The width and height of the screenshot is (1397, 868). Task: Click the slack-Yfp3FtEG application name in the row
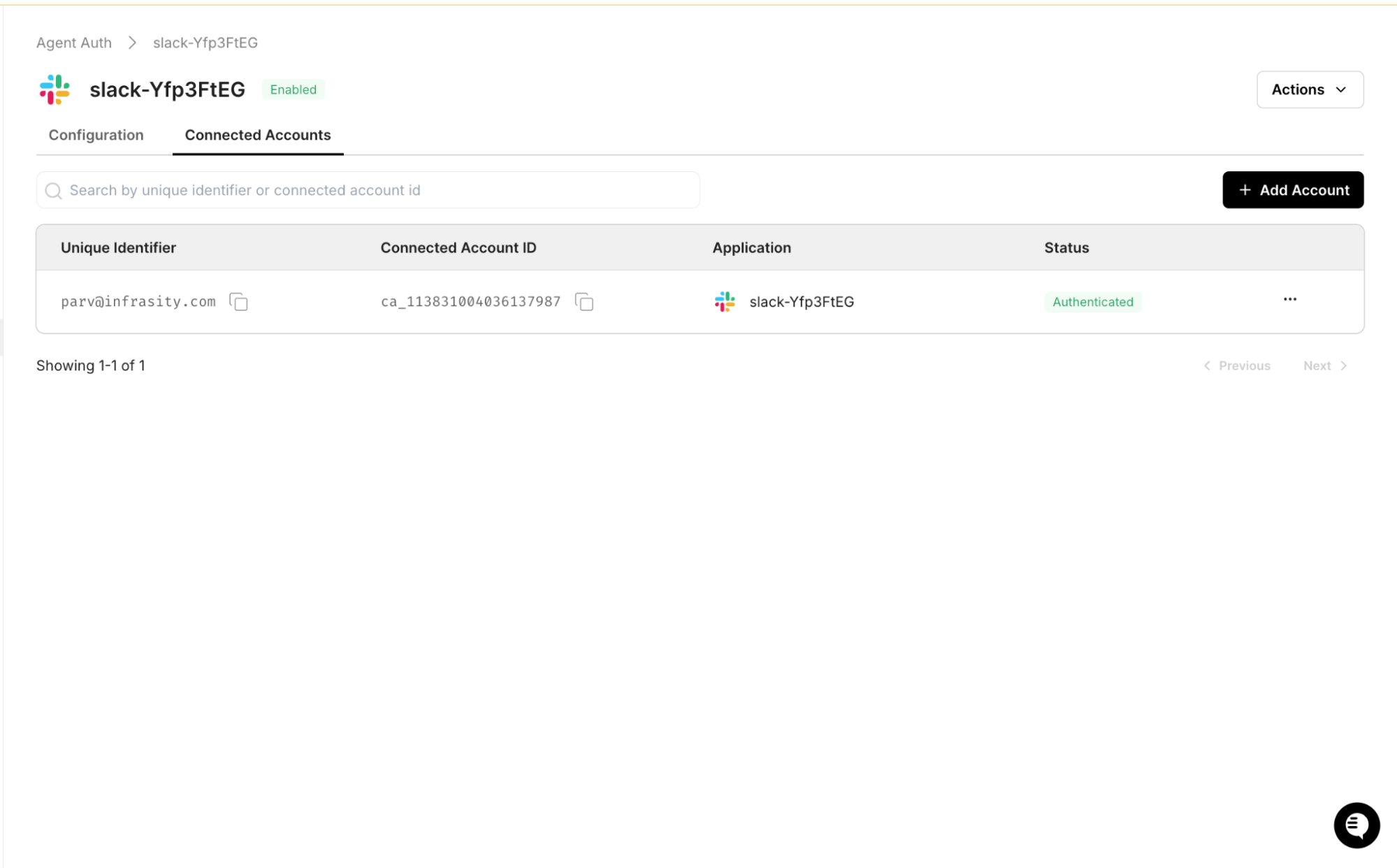[801, 302]
